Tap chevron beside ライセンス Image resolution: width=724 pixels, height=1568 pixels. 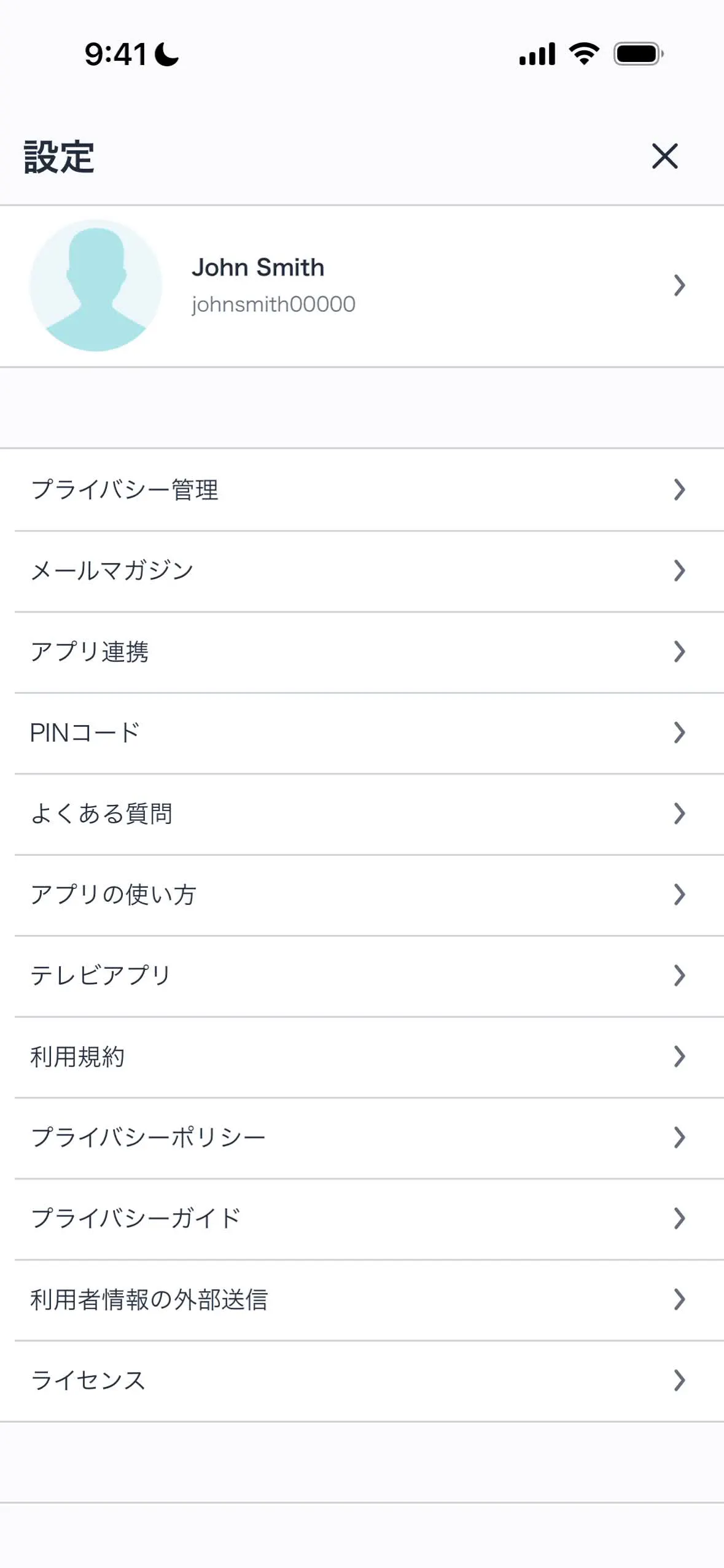click(x=679, y=1380)
